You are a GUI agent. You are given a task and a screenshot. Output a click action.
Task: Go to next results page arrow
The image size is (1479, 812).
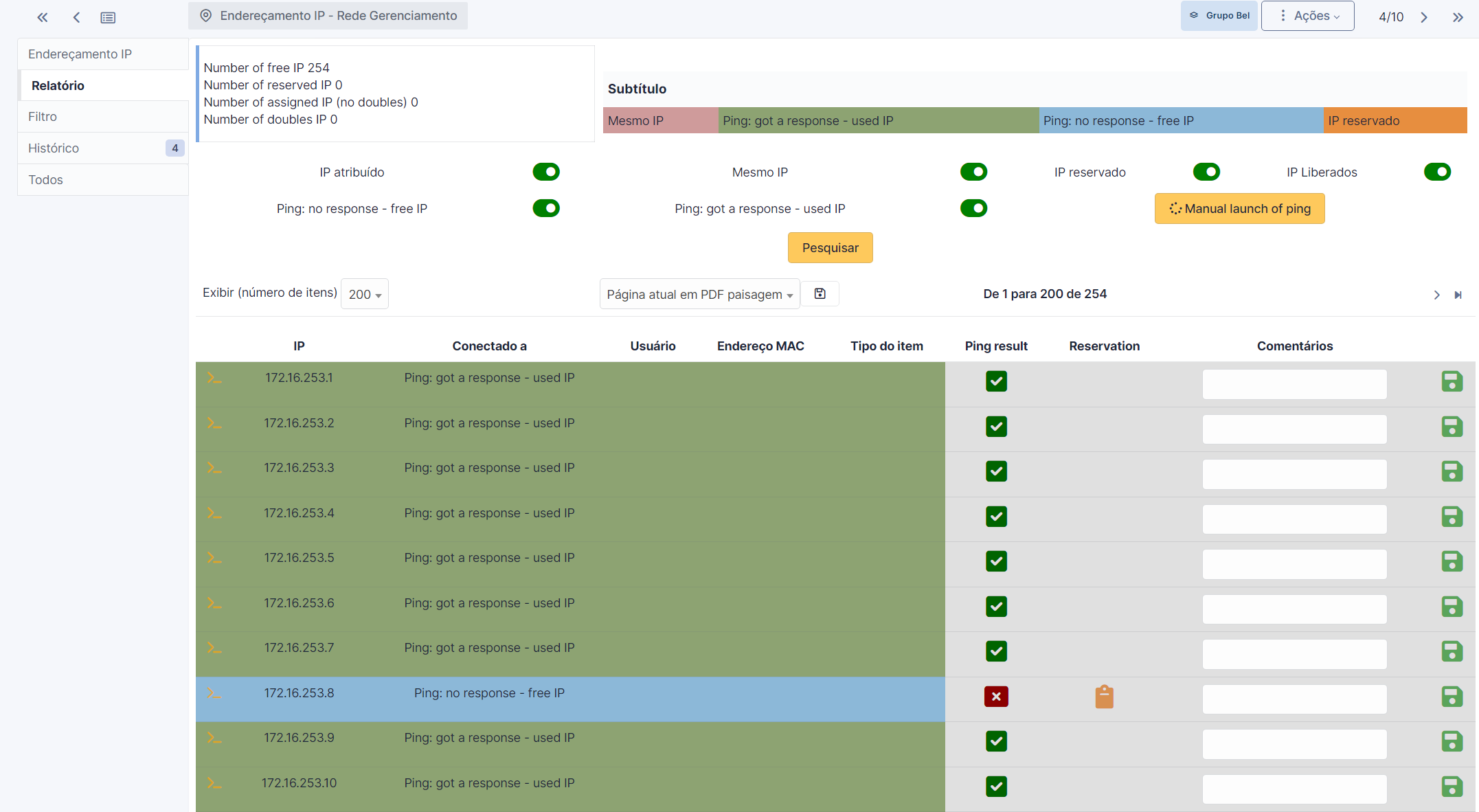pyautogui.click(x=1436, y=295)
